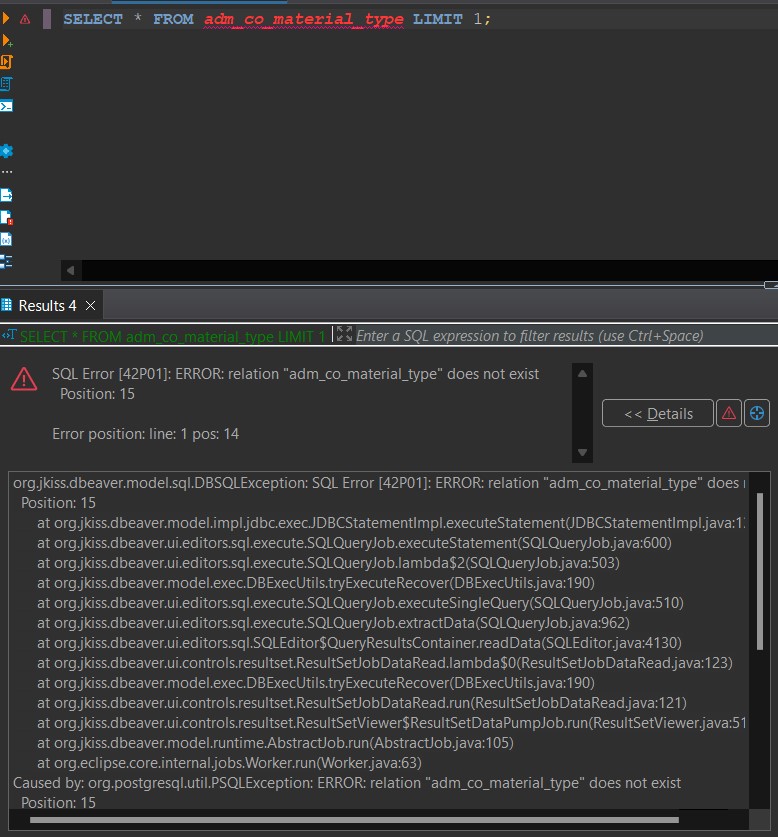Screen dimensions: 778x837
Task: Execute SQL statement in new tab
Action: coord(6,40)
